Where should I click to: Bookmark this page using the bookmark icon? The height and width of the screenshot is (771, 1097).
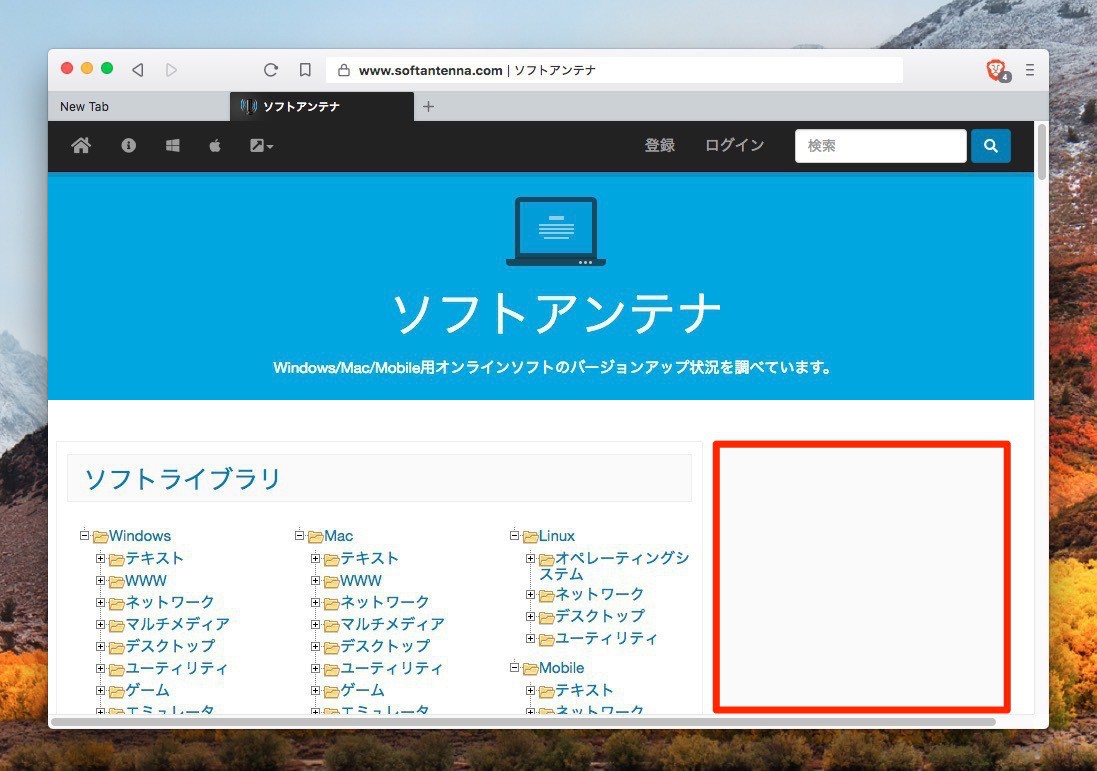point(305,70)
